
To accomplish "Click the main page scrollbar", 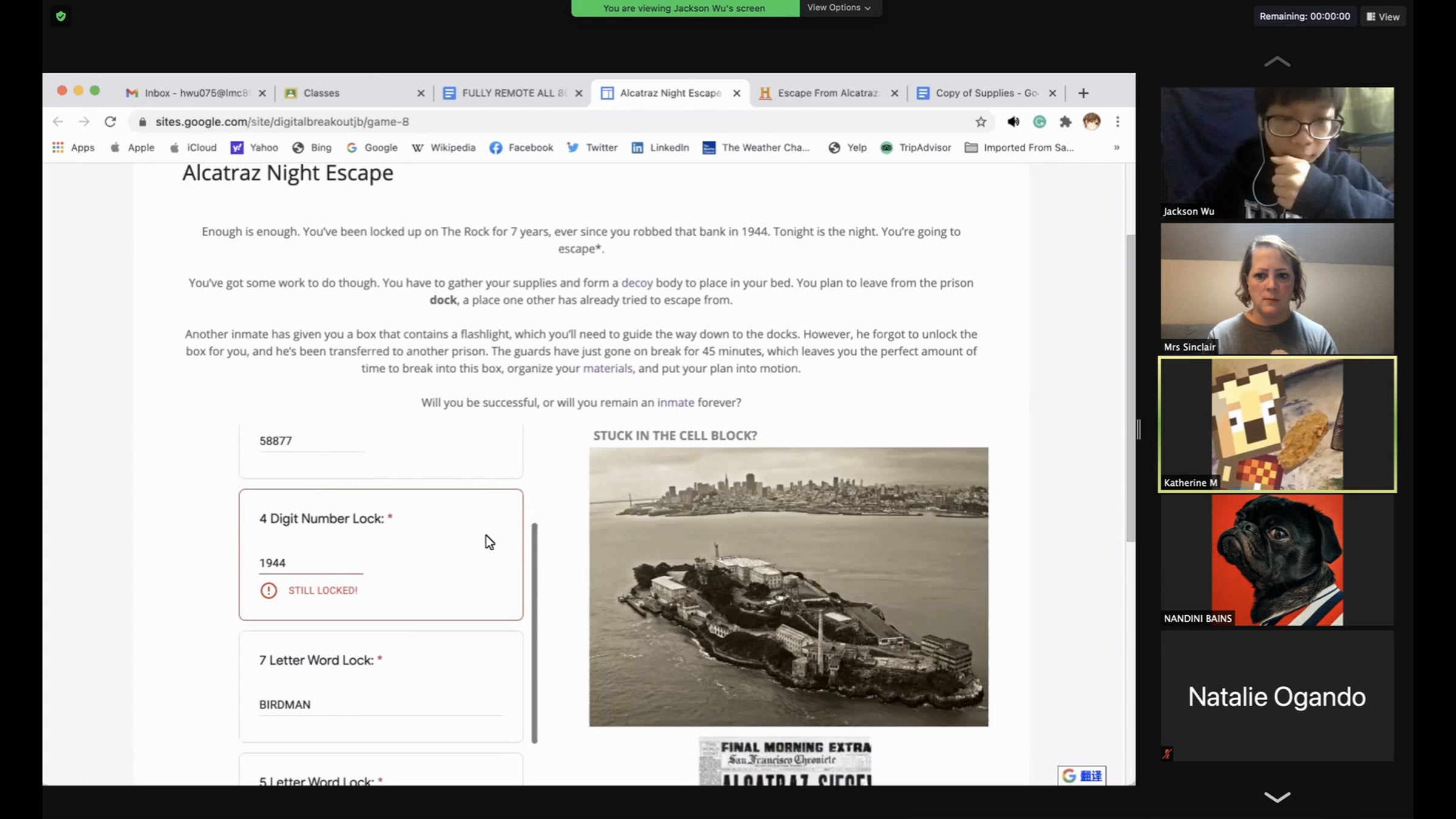I will [1130, 388].
